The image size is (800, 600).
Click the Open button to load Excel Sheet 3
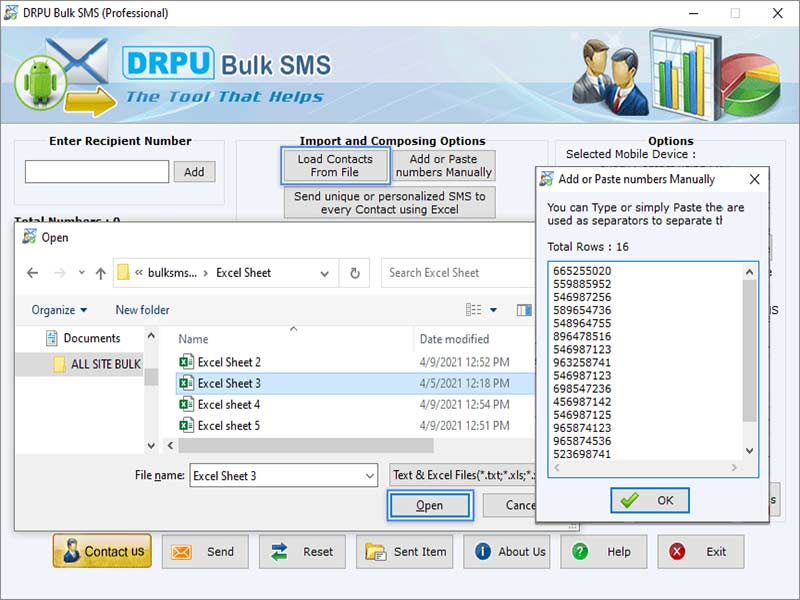429,506
